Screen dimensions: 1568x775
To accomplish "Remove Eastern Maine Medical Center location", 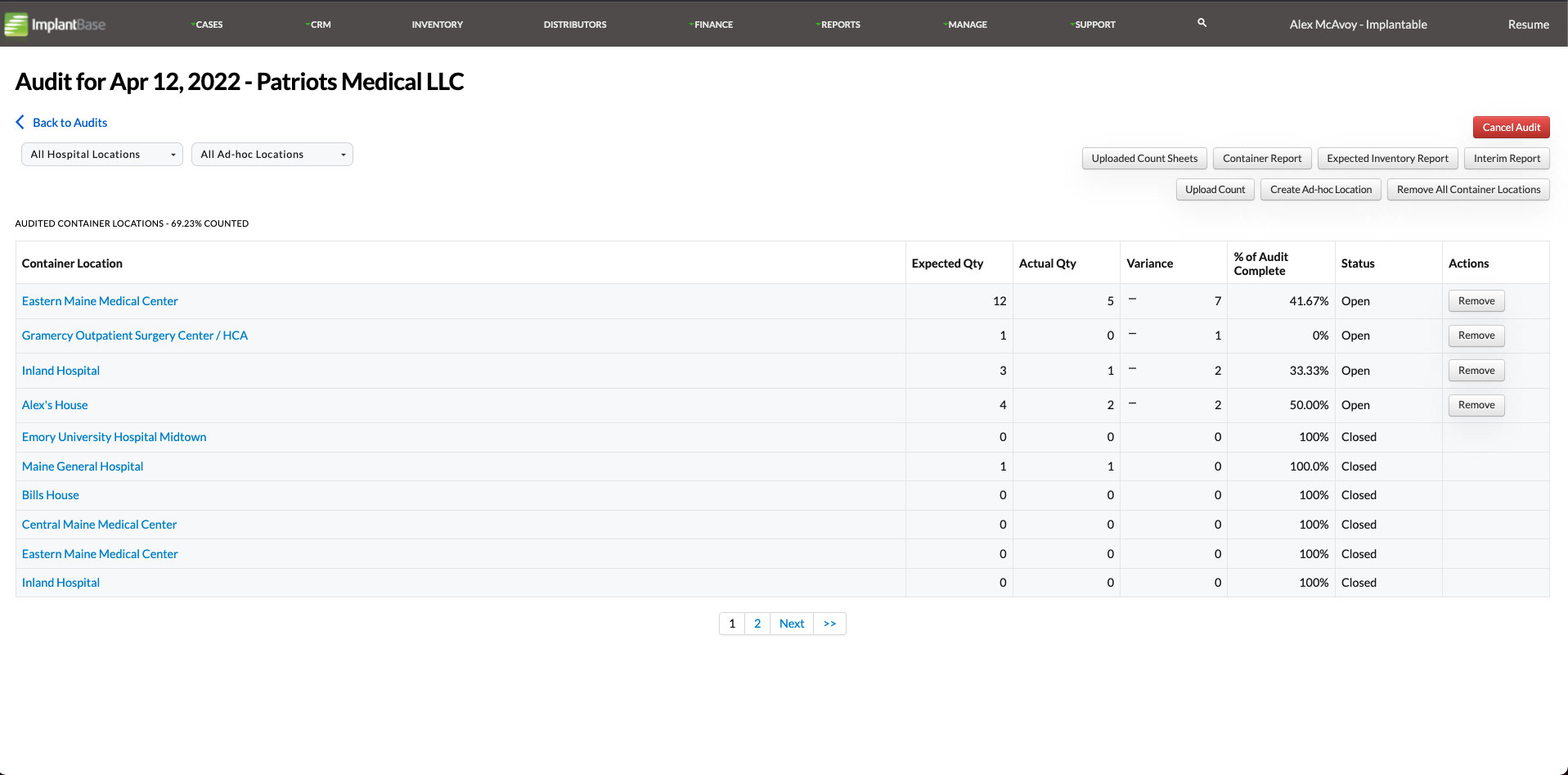I will tap(1476, 301).
